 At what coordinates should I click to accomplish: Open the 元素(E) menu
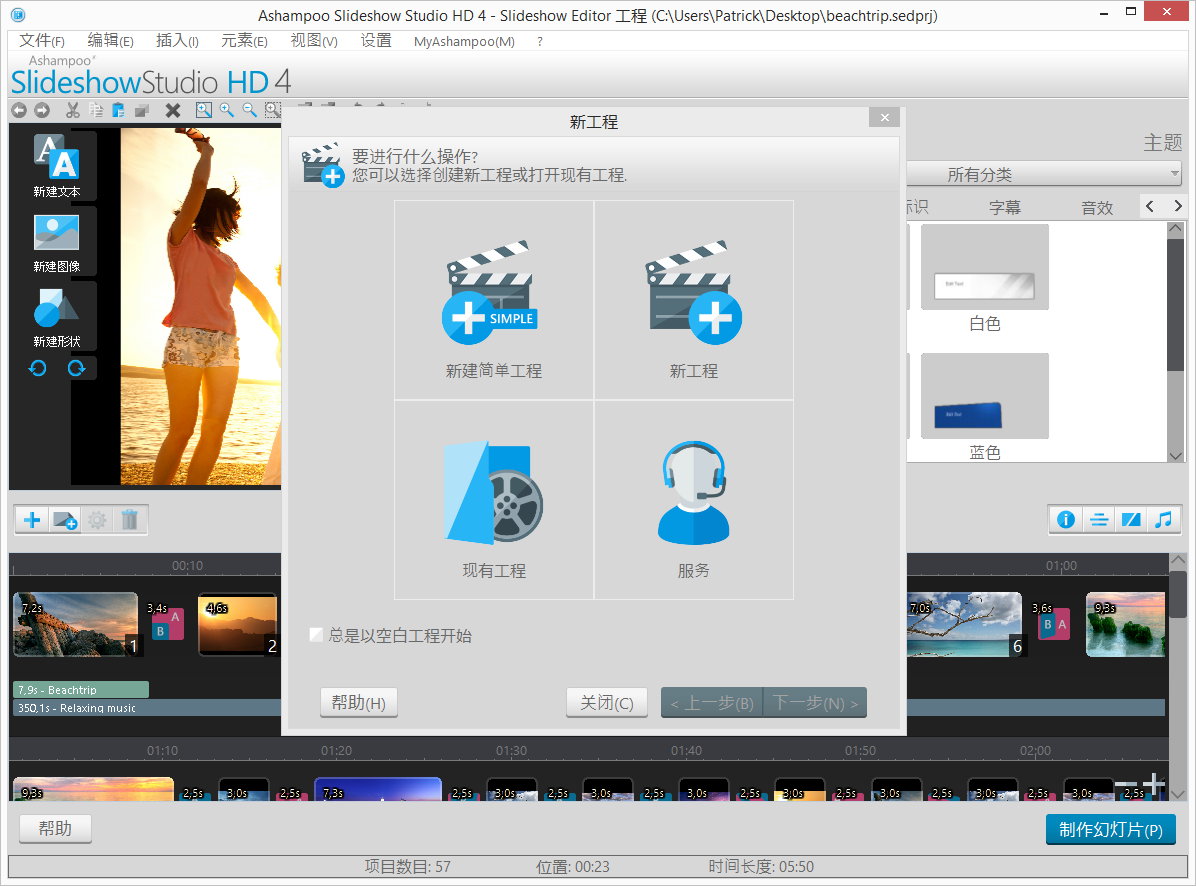click(x=244, y=41)
